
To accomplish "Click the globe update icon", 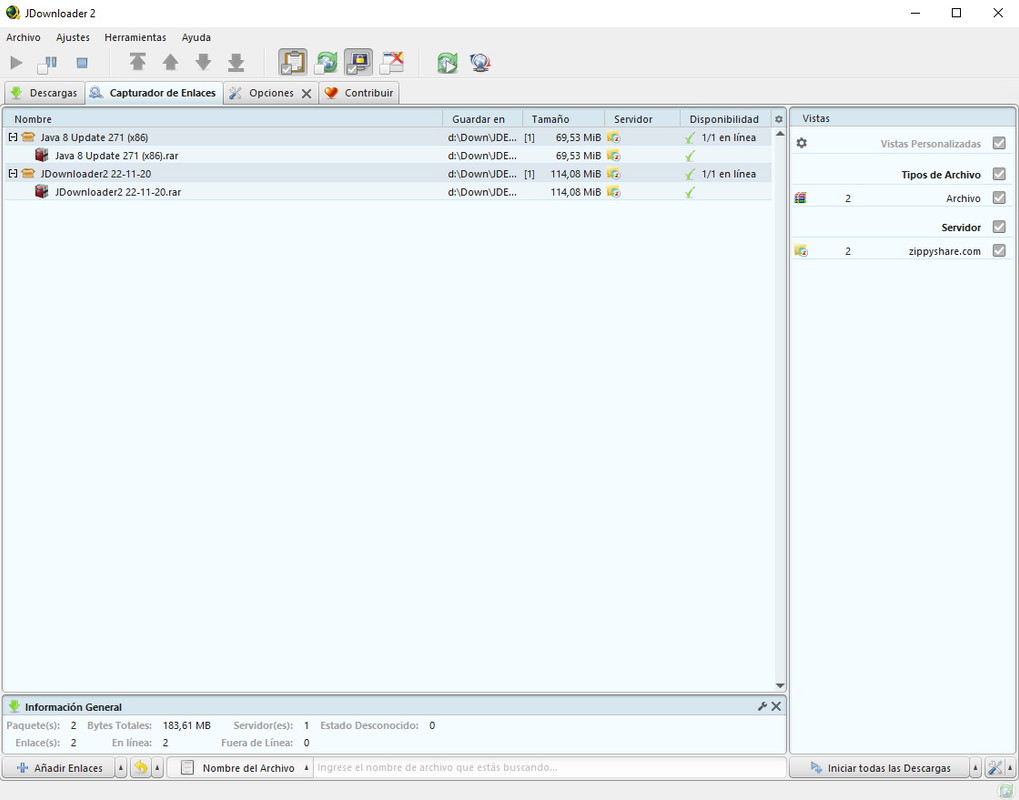I will click(480, 62).
